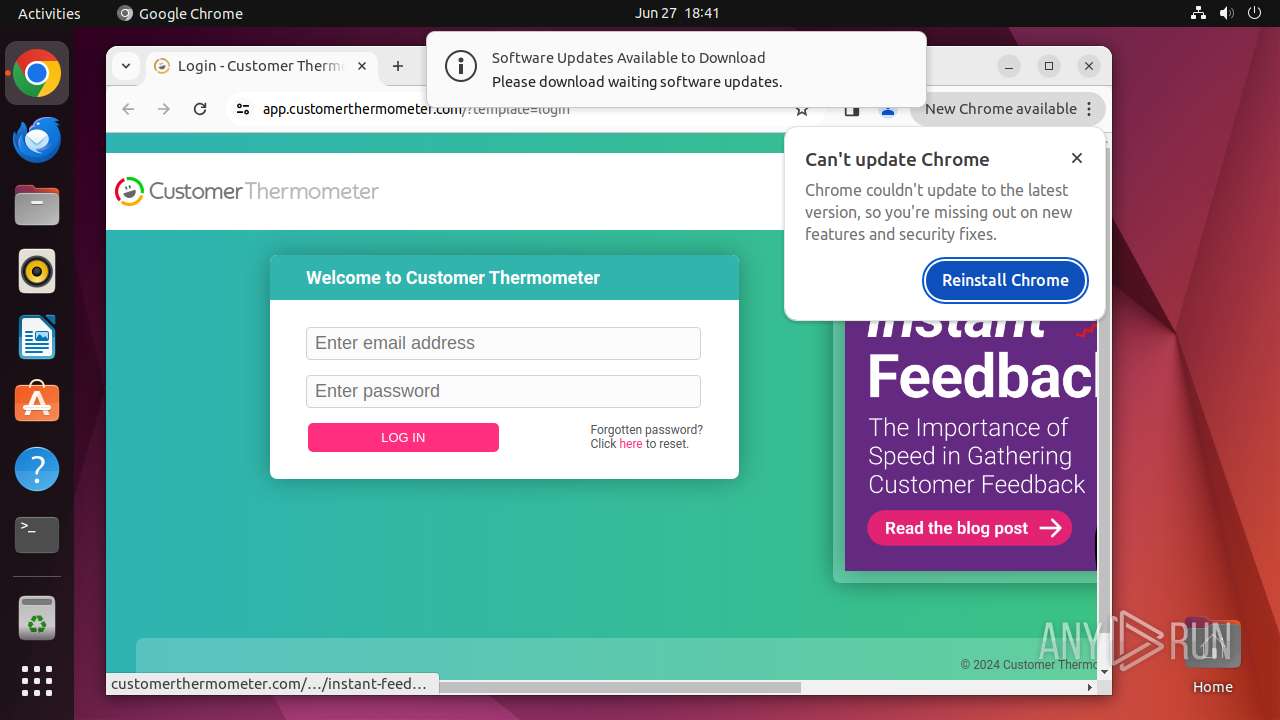Image resolution: width=1280 pixels, height=720 pixels.
Task: Click the software updates info icon
Action: 461,67
